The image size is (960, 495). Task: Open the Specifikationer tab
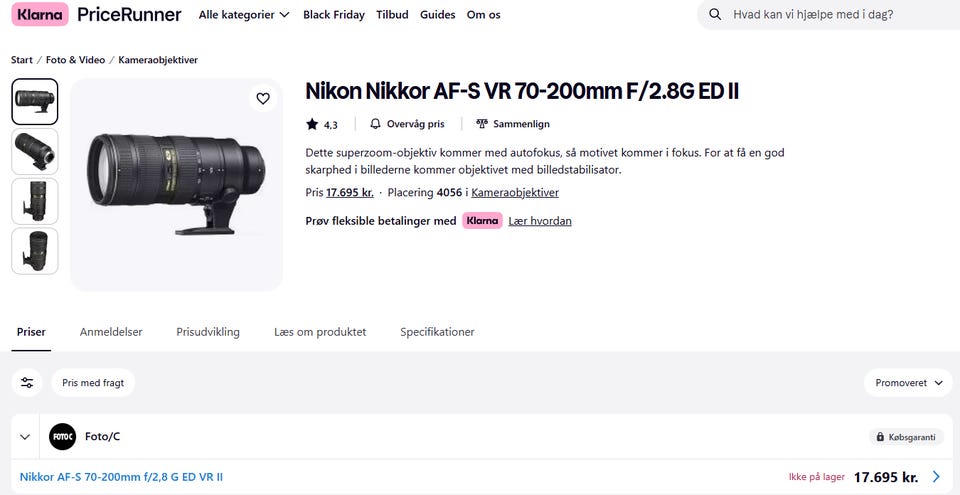coord(437,332)
